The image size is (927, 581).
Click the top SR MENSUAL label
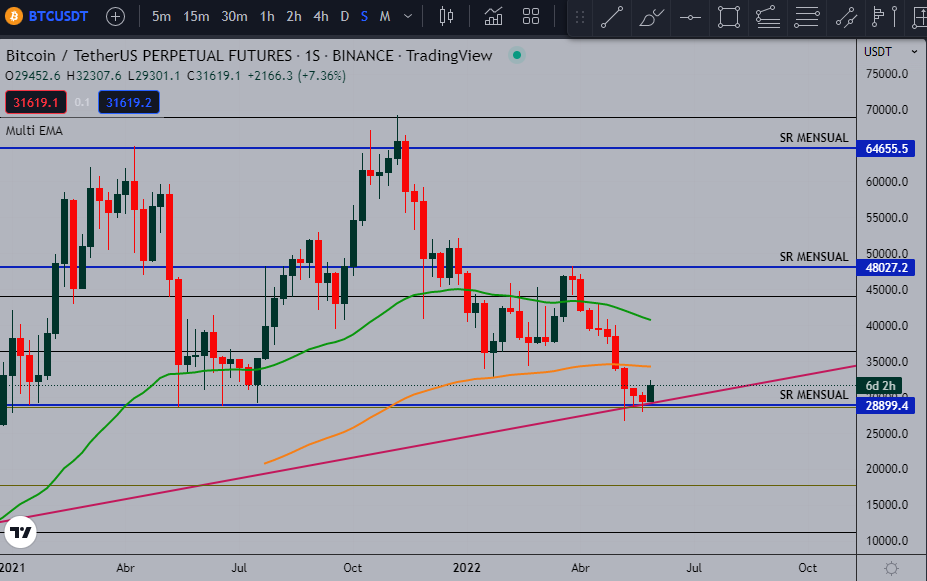[813, 138]
